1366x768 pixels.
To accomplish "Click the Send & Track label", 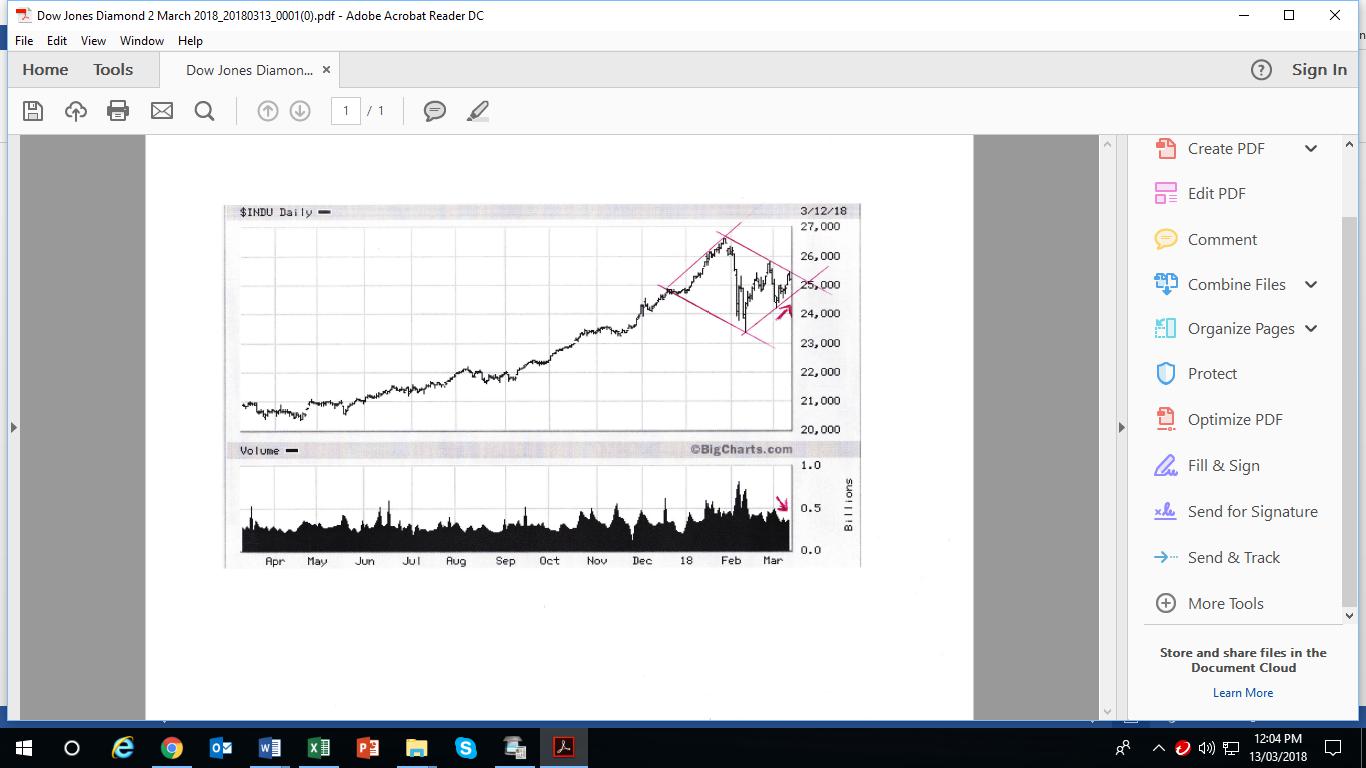I will (x=1234, y=557).
